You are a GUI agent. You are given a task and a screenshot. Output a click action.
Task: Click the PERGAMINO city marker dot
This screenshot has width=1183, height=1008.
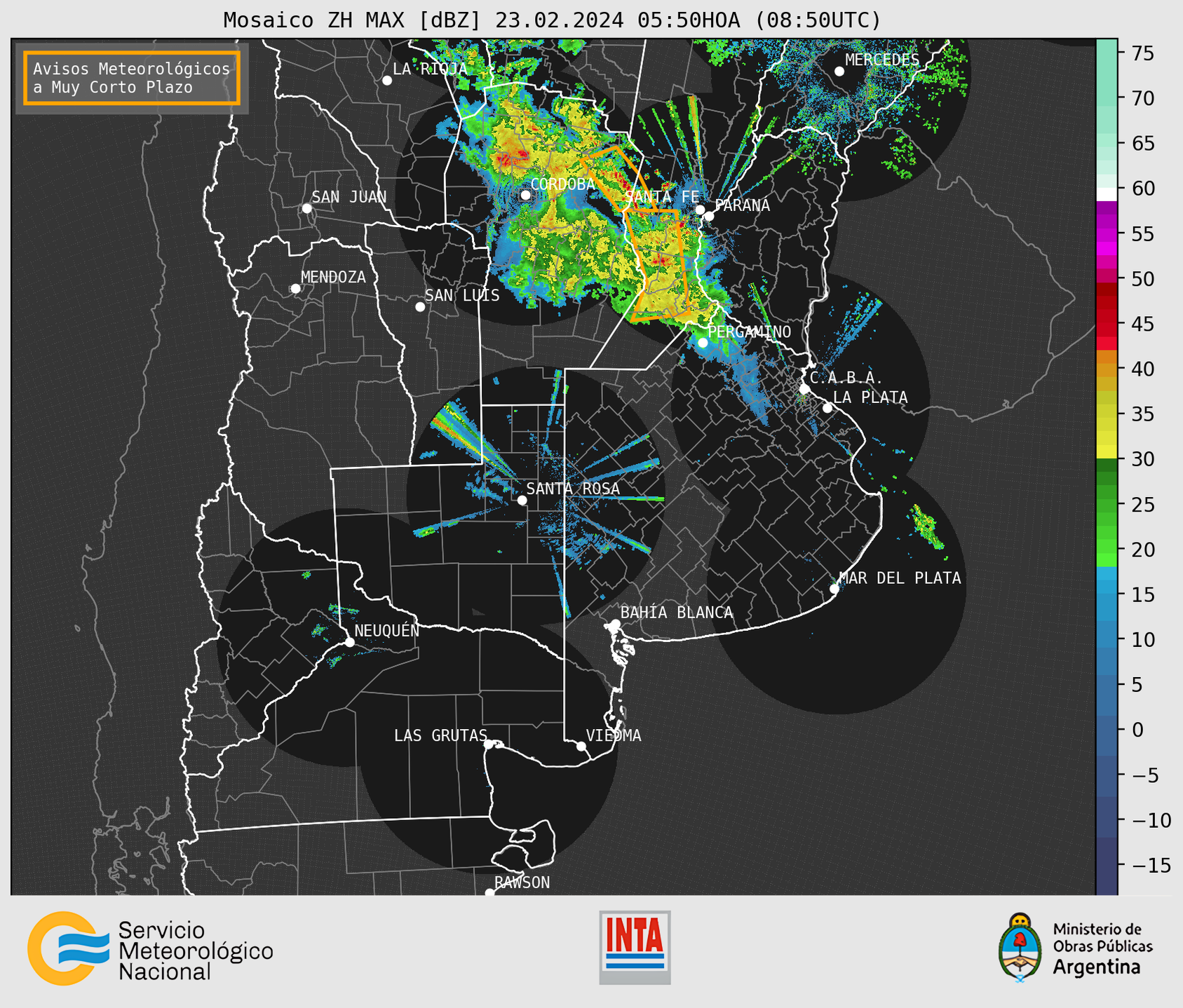coord(703,343)
